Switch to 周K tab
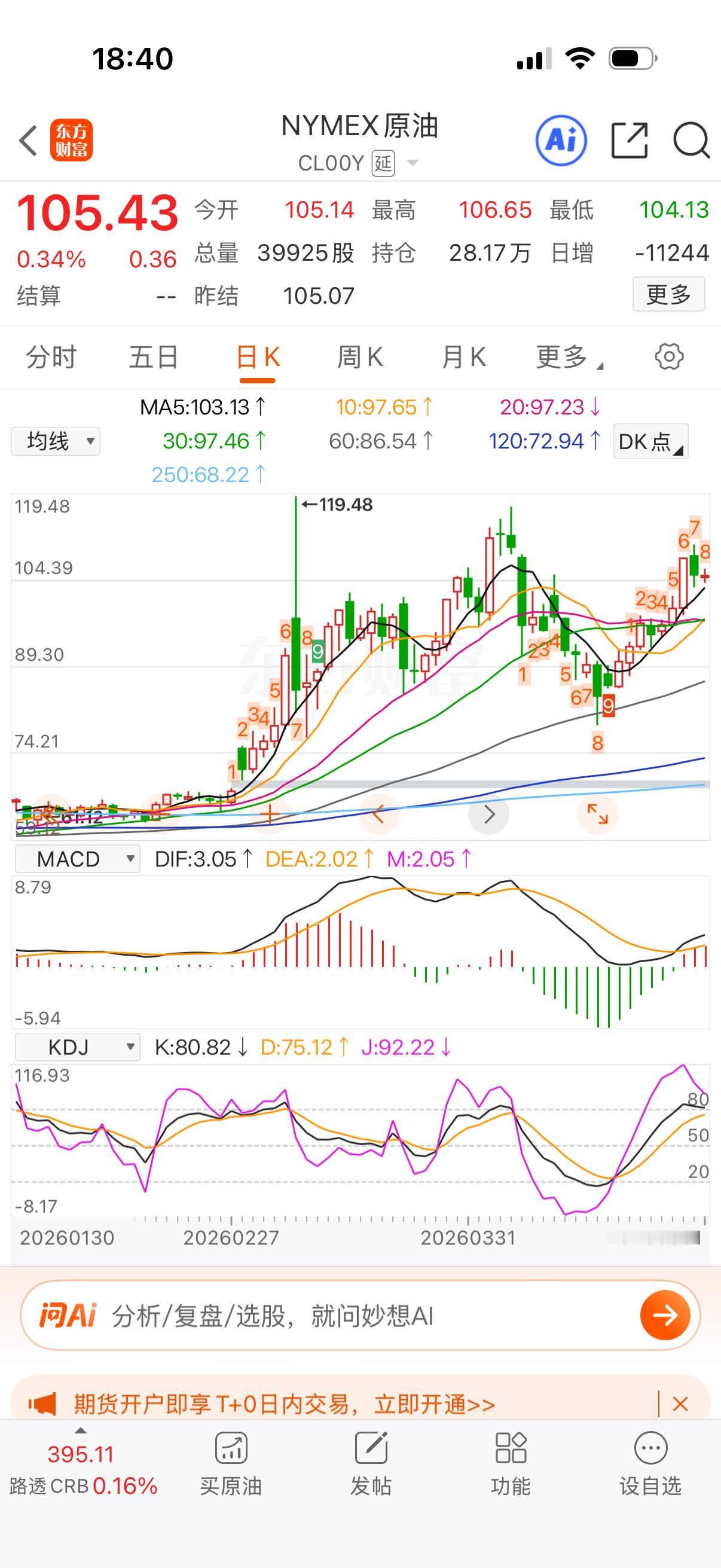Screen dimensions: 721x1568 pyautogui.click(x=360, y=356)
